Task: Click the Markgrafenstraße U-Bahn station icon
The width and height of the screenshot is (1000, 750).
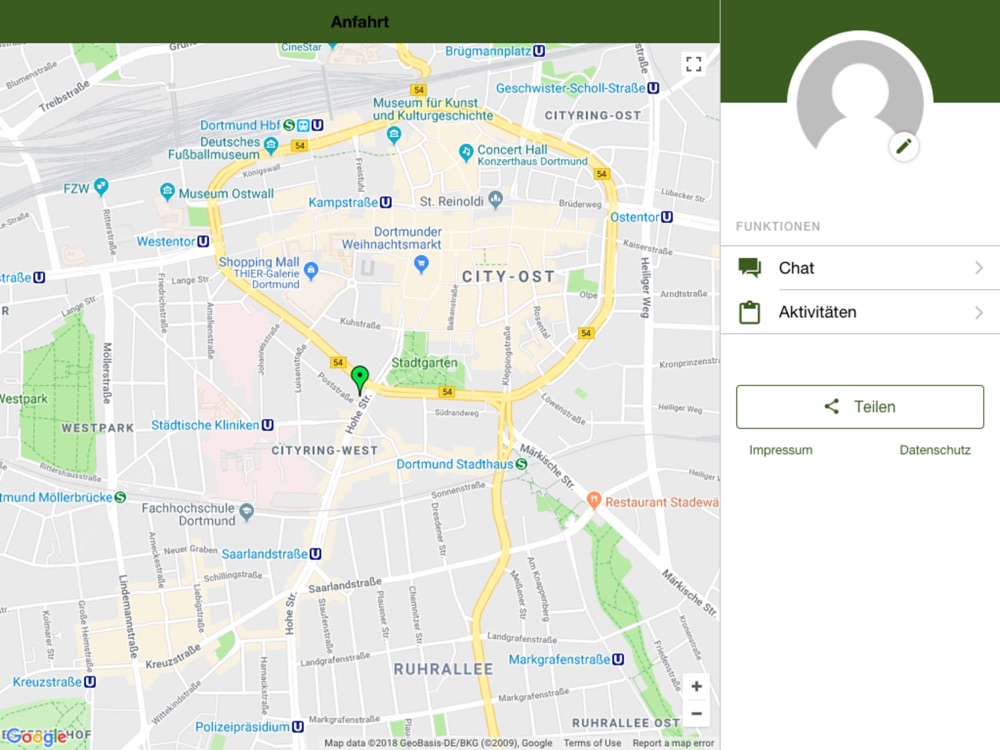Action: (x=619, y=659)
